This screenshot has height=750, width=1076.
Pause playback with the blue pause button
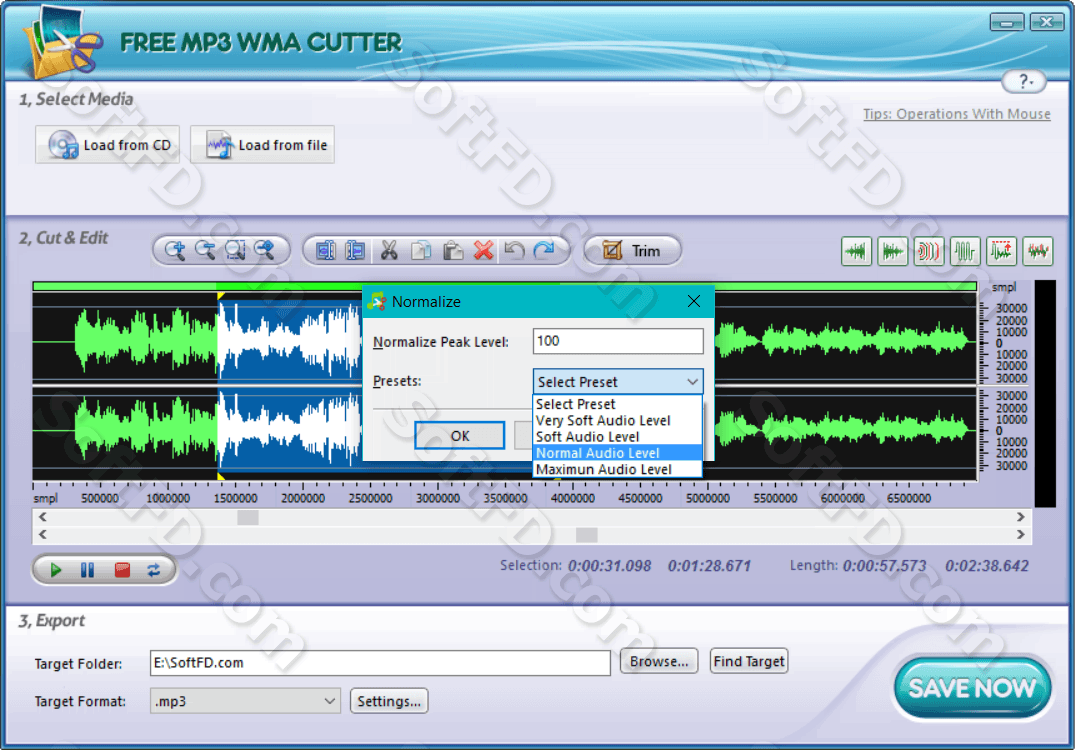(87, 570)
